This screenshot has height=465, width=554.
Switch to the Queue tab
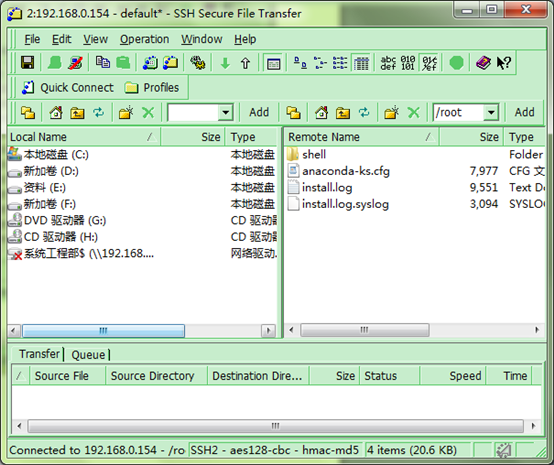pos(89,355)
